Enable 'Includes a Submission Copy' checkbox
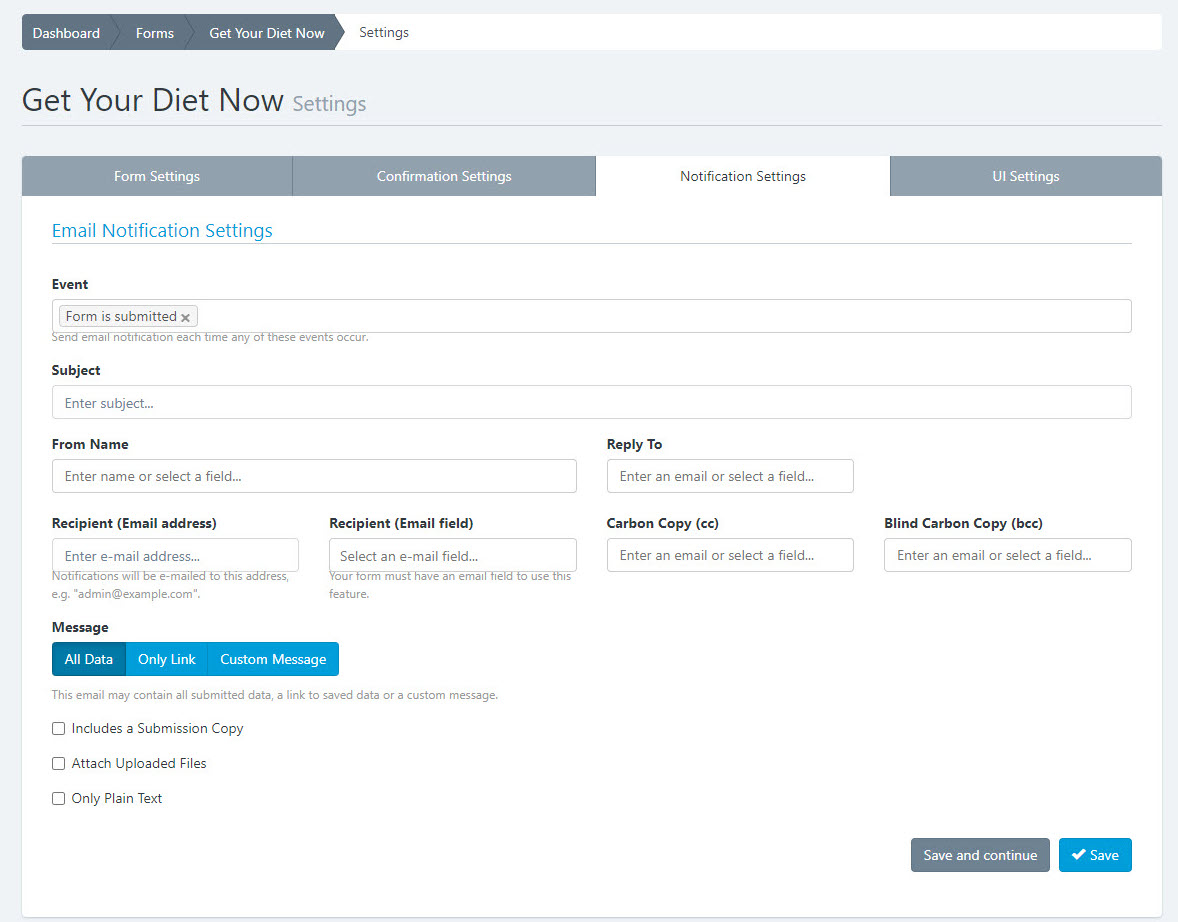The image size is (1178, 922). coord(59,729)
